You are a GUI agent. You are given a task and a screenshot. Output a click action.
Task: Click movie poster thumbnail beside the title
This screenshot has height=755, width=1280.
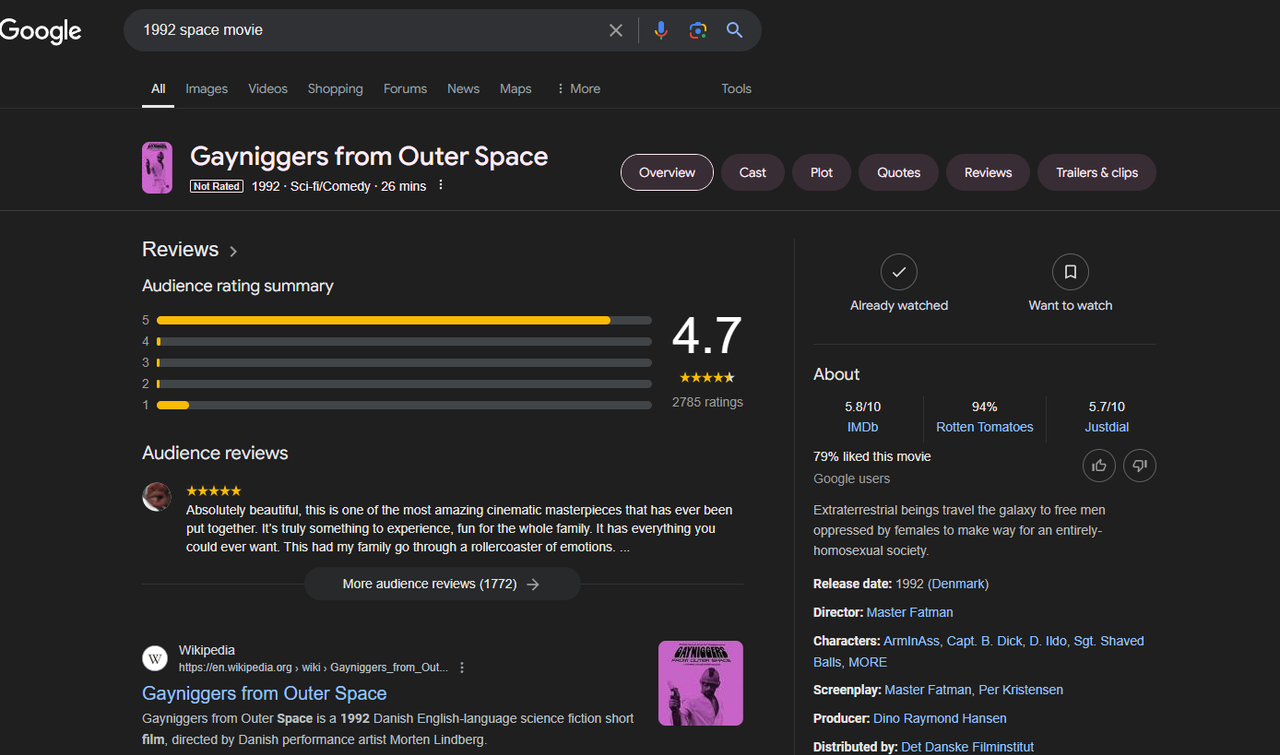[x=157, y=168]
